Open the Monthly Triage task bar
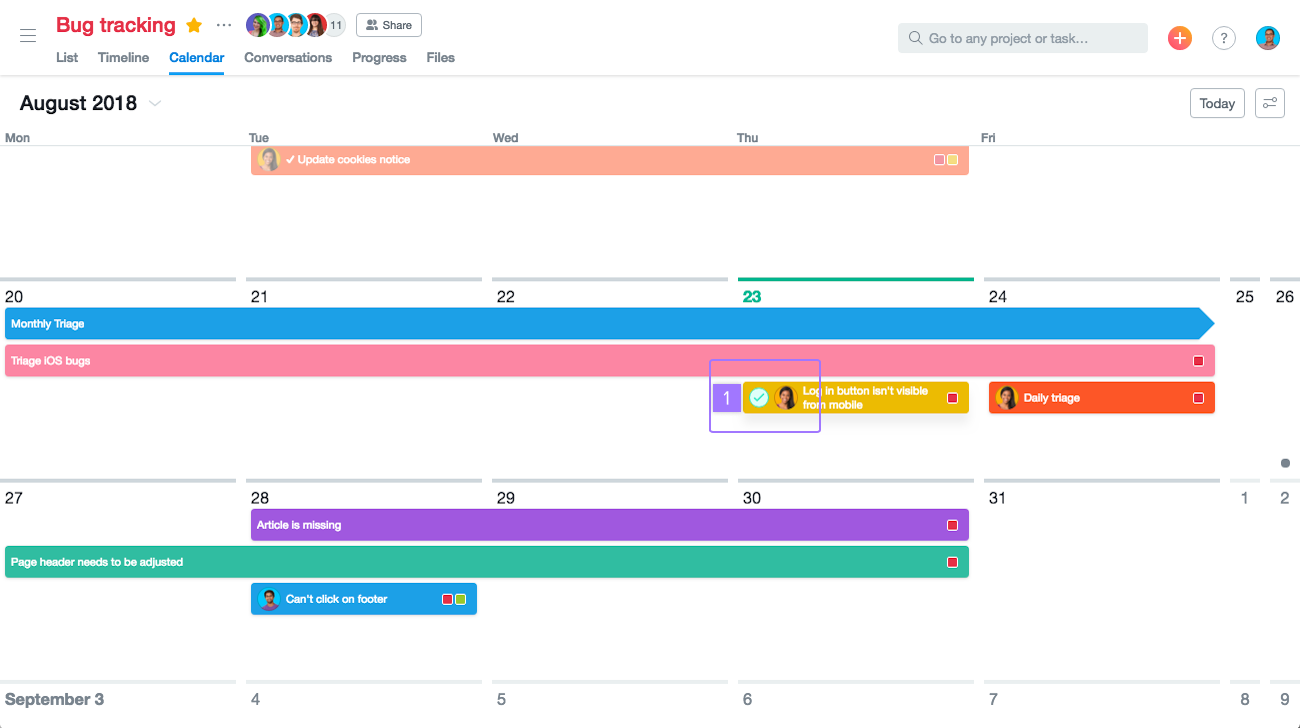This screenshot has width=1300, height=728. point(609,324)
